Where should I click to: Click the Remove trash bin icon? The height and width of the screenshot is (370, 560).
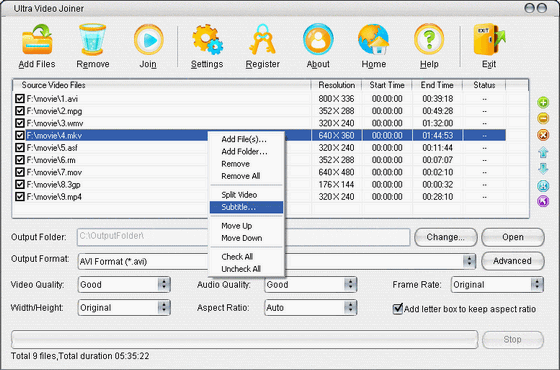point(92,40)
